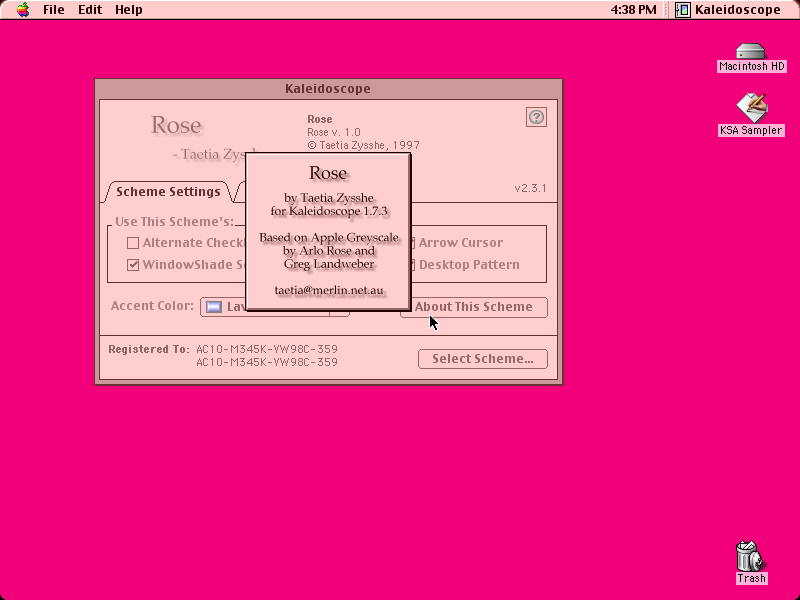Click the 'for Kaleidoscope 1.7.3' line
800x600 pixels.
pos(329,211)
